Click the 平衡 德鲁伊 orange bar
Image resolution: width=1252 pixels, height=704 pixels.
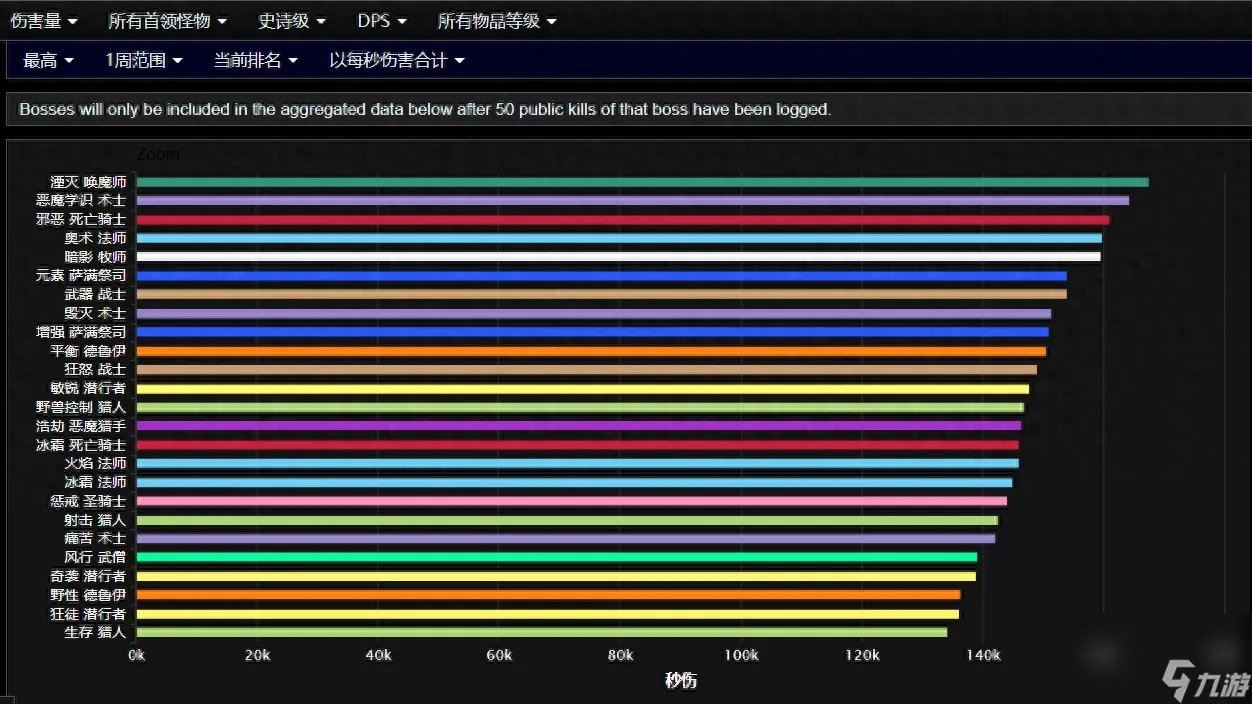(590, 351)
